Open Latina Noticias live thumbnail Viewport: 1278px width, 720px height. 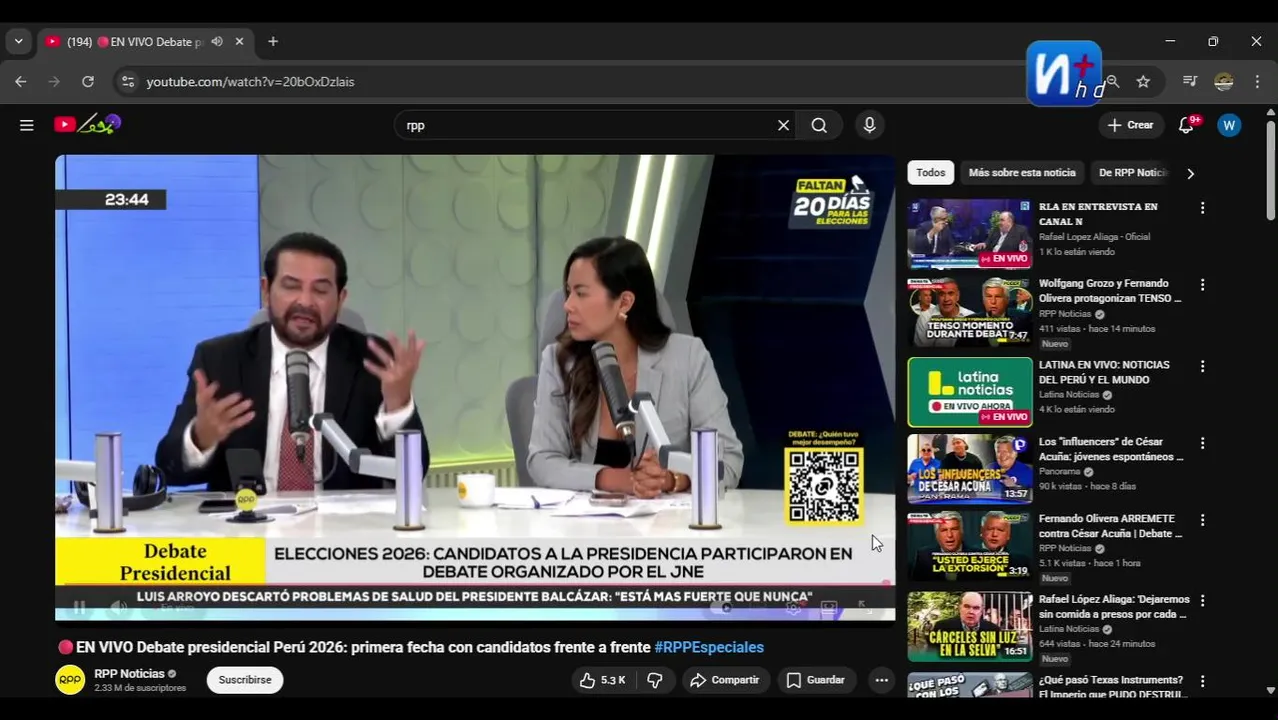(970, 392)
